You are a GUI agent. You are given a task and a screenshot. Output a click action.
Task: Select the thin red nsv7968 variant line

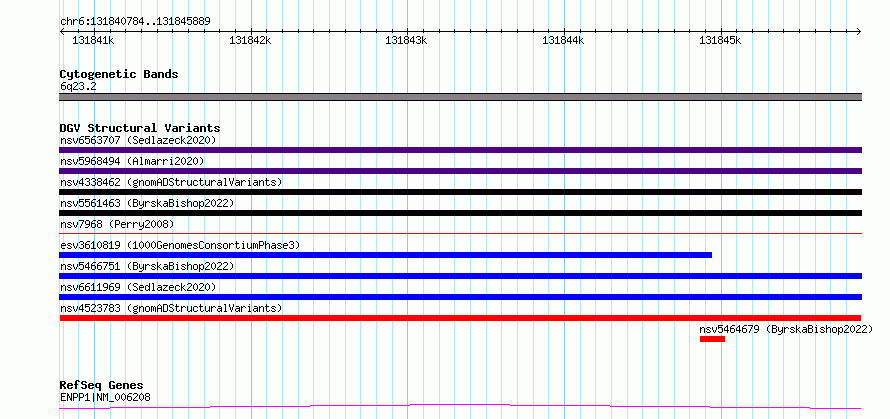(460, 233)
